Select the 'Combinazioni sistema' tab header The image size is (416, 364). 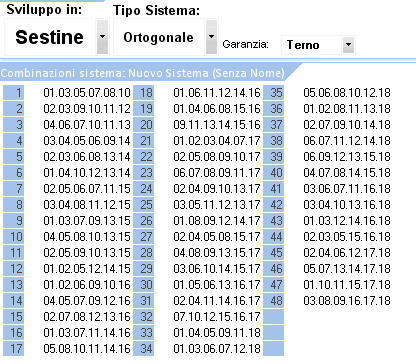143,73
